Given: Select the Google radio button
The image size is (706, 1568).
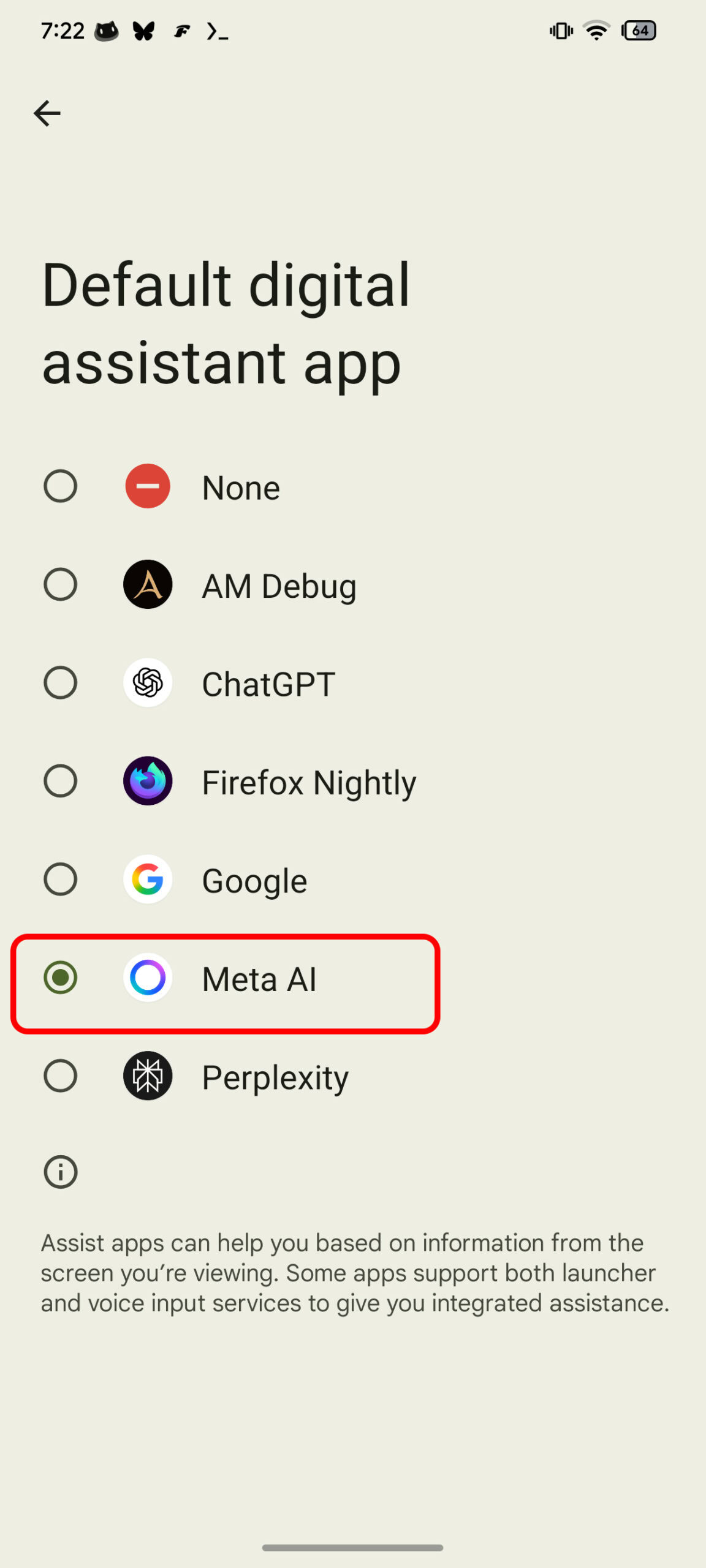Looking at the screenshot, I should (61, 879).
